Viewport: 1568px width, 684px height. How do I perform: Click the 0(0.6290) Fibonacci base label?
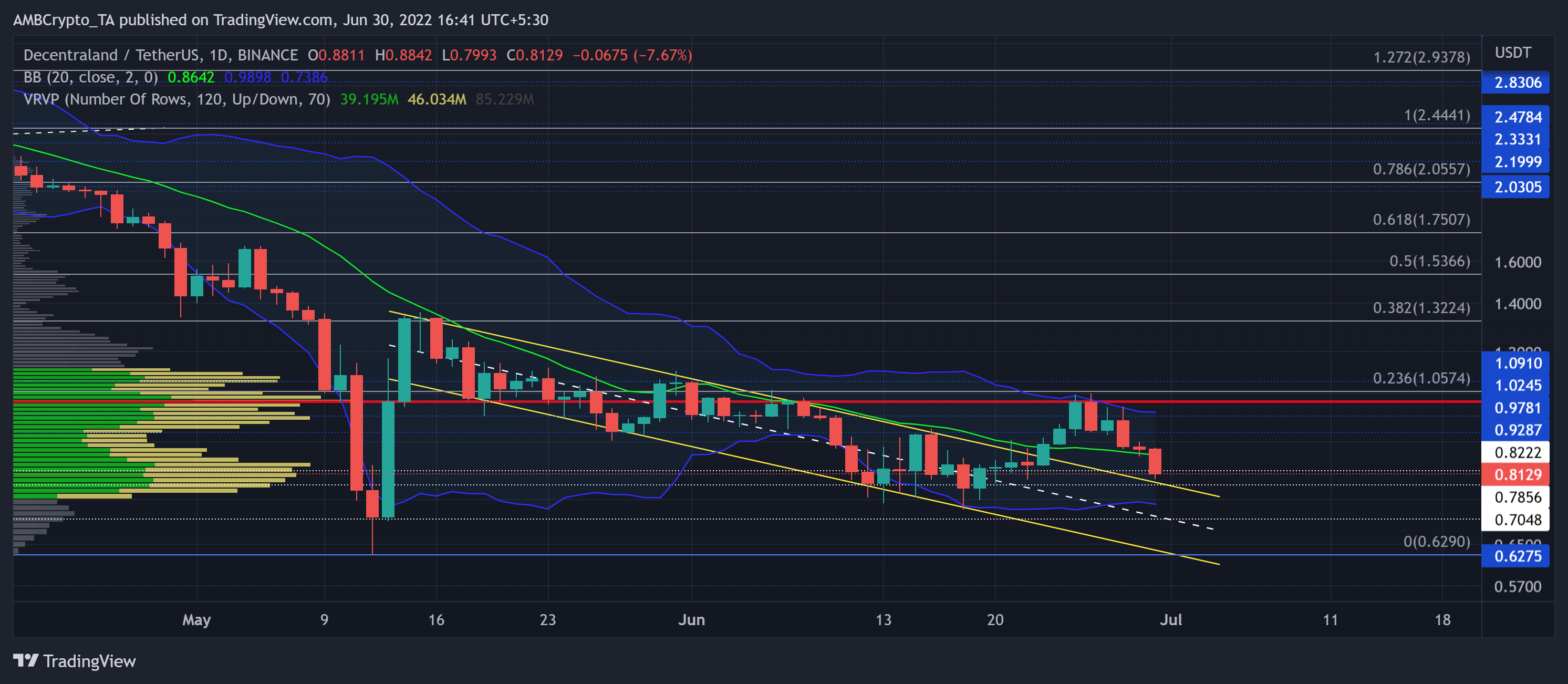(x=1436, y=542)
